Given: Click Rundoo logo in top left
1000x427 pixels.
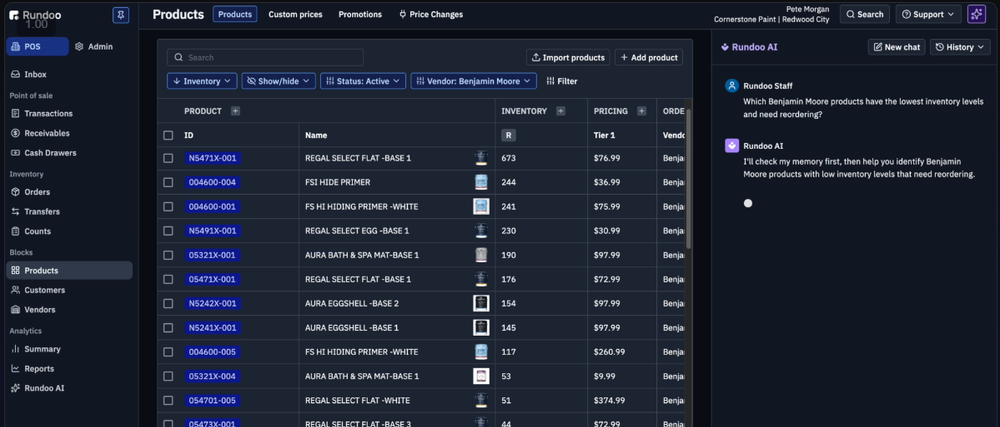Looking at the screenshot, I should click(x=36, y=15).
